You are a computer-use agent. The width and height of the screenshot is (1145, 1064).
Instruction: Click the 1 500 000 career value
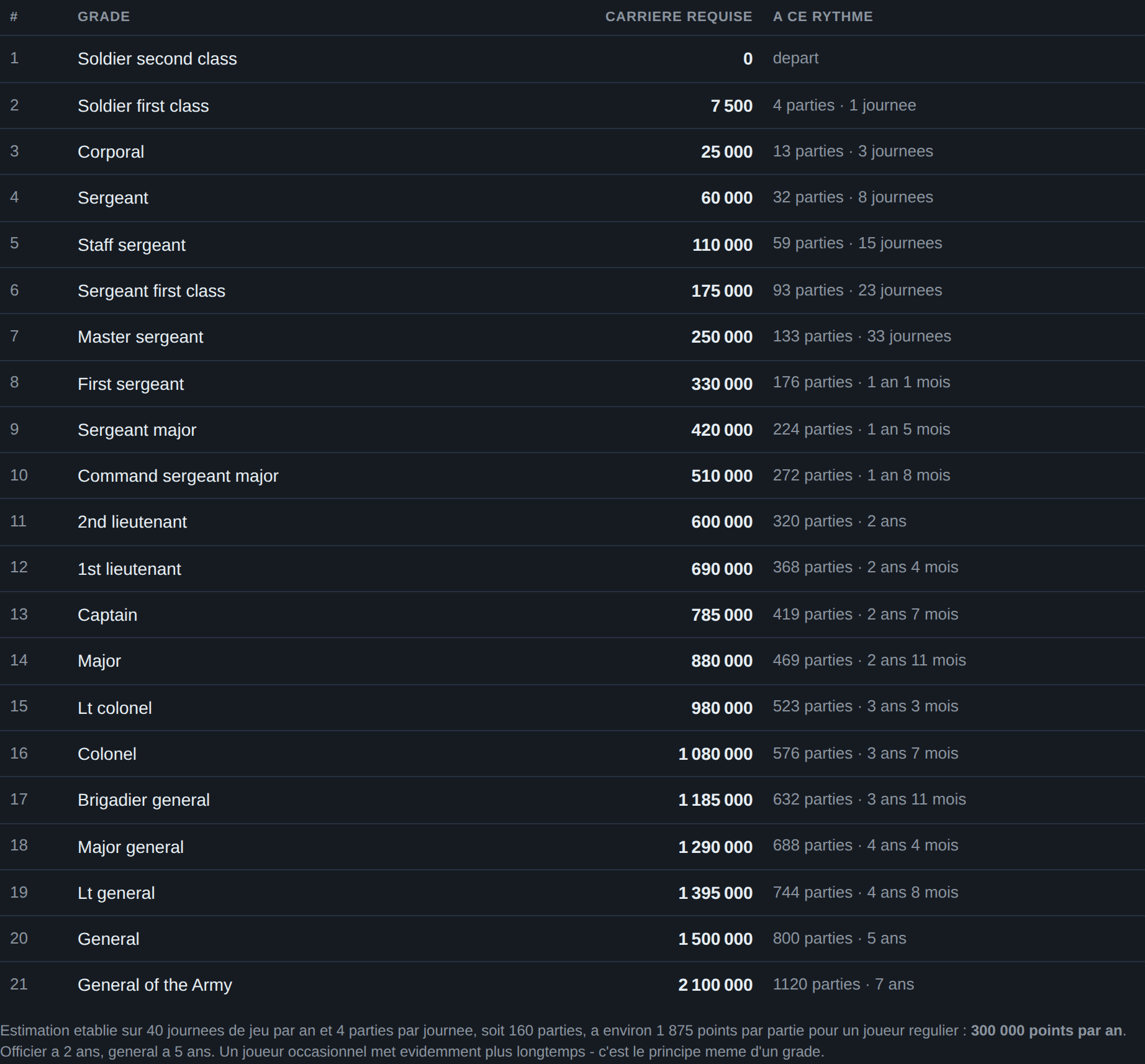[x=715, y=939]
